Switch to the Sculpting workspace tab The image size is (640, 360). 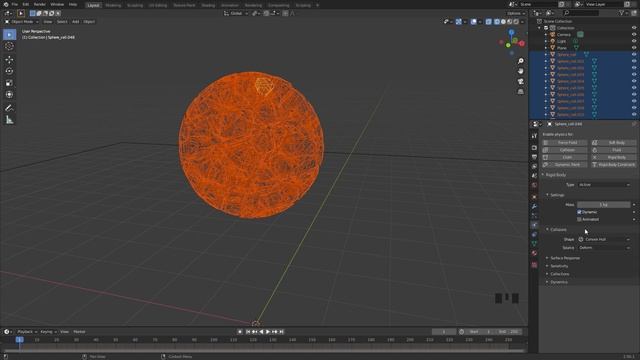click(135, 5)
